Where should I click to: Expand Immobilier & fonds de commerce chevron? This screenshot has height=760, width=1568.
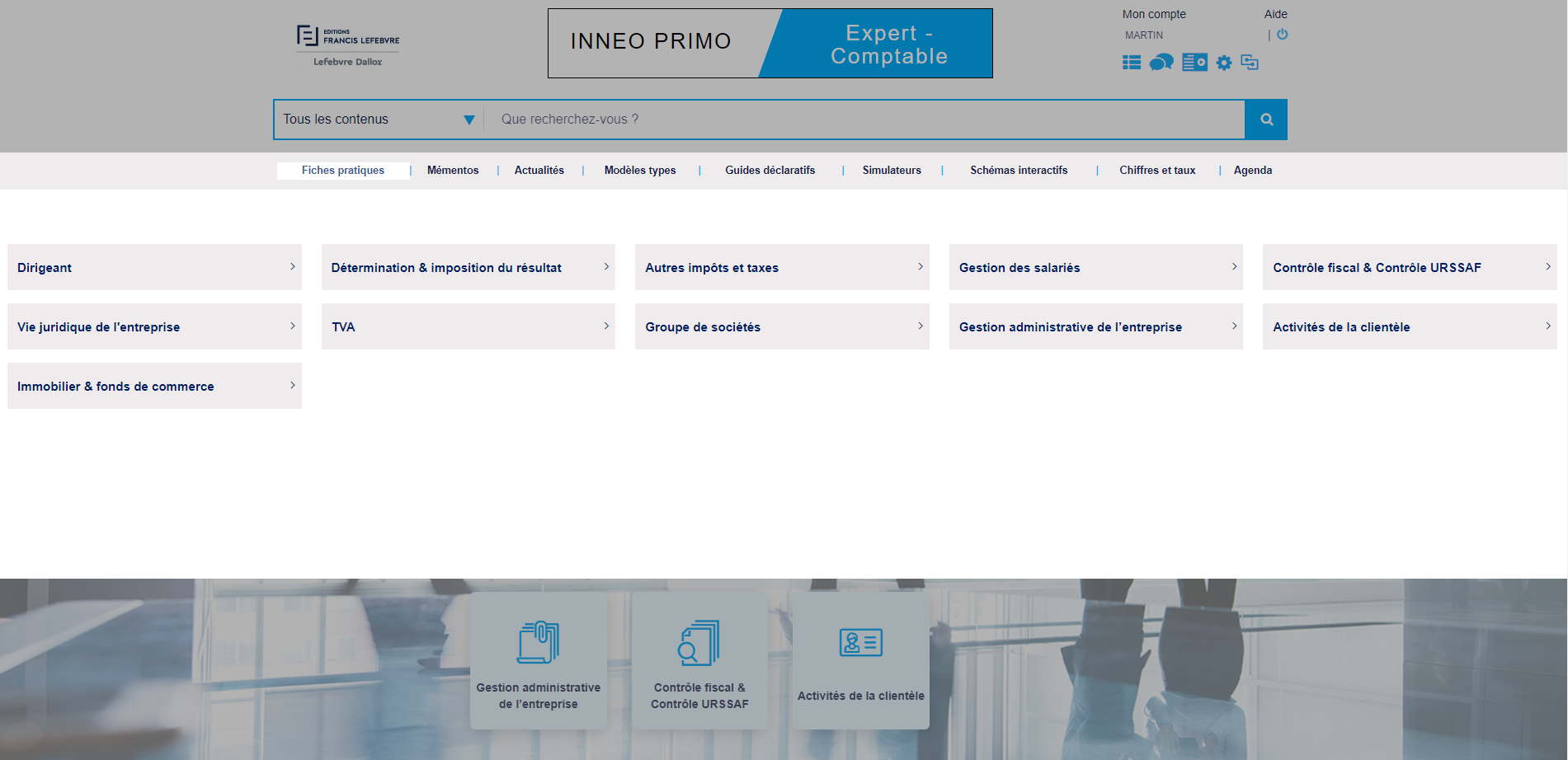(293, 385)
